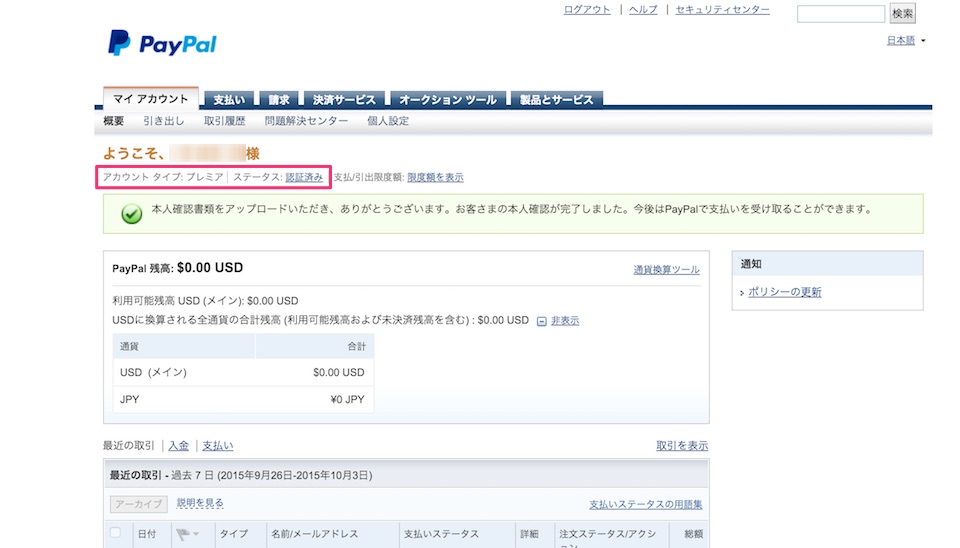The width and height of the screenshot is (960, 548).
Task: Open the 支払い tab
Action: (x=228, y=100)
